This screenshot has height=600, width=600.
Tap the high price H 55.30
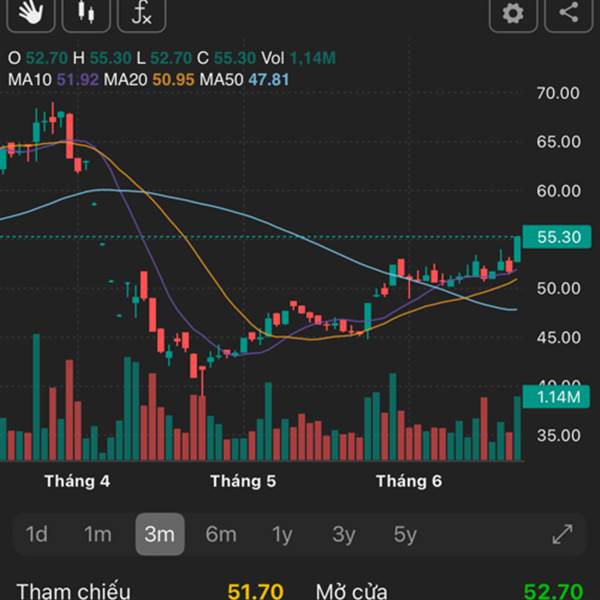pos(102,58)
